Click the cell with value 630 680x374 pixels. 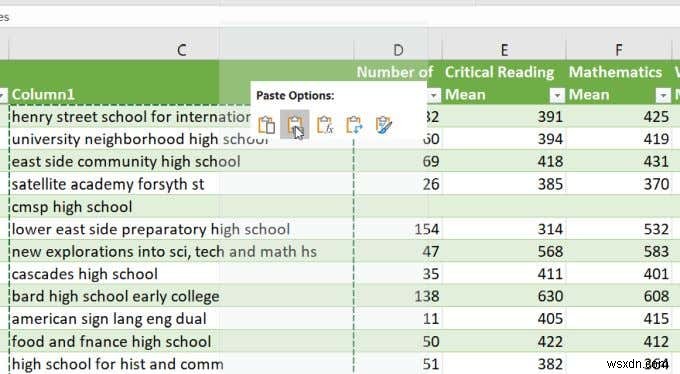tap(504, 296)
